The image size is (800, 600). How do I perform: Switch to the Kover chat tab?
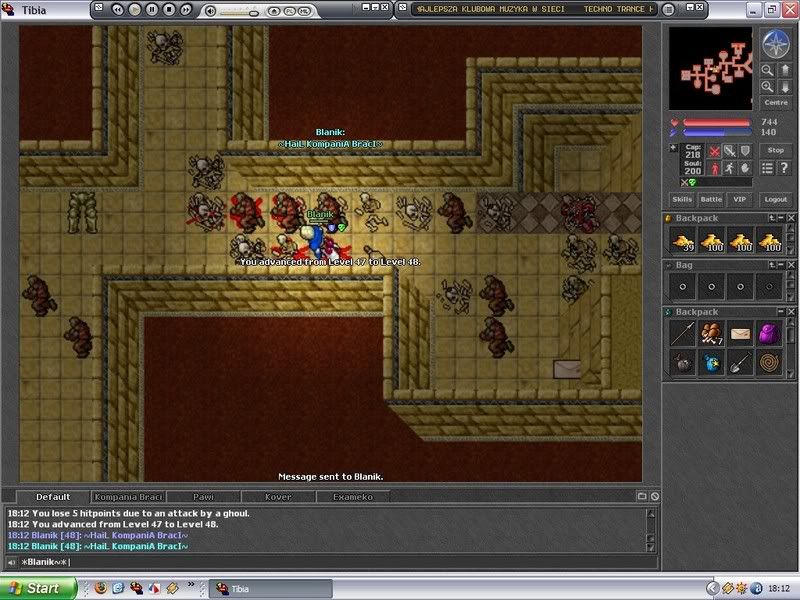[278, 496]
